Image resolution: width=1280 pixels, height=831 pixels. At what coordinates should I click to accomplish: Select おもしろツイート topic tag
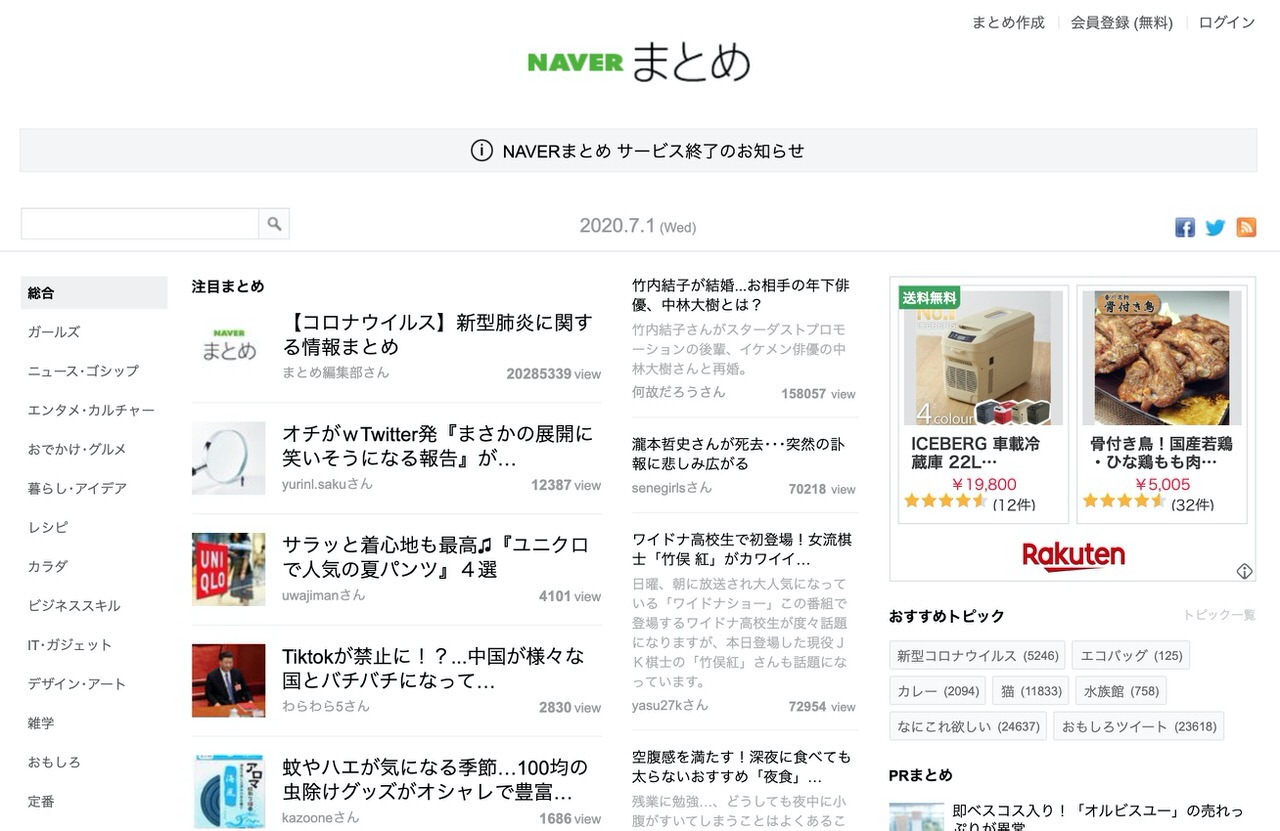tap(1139, 726)
